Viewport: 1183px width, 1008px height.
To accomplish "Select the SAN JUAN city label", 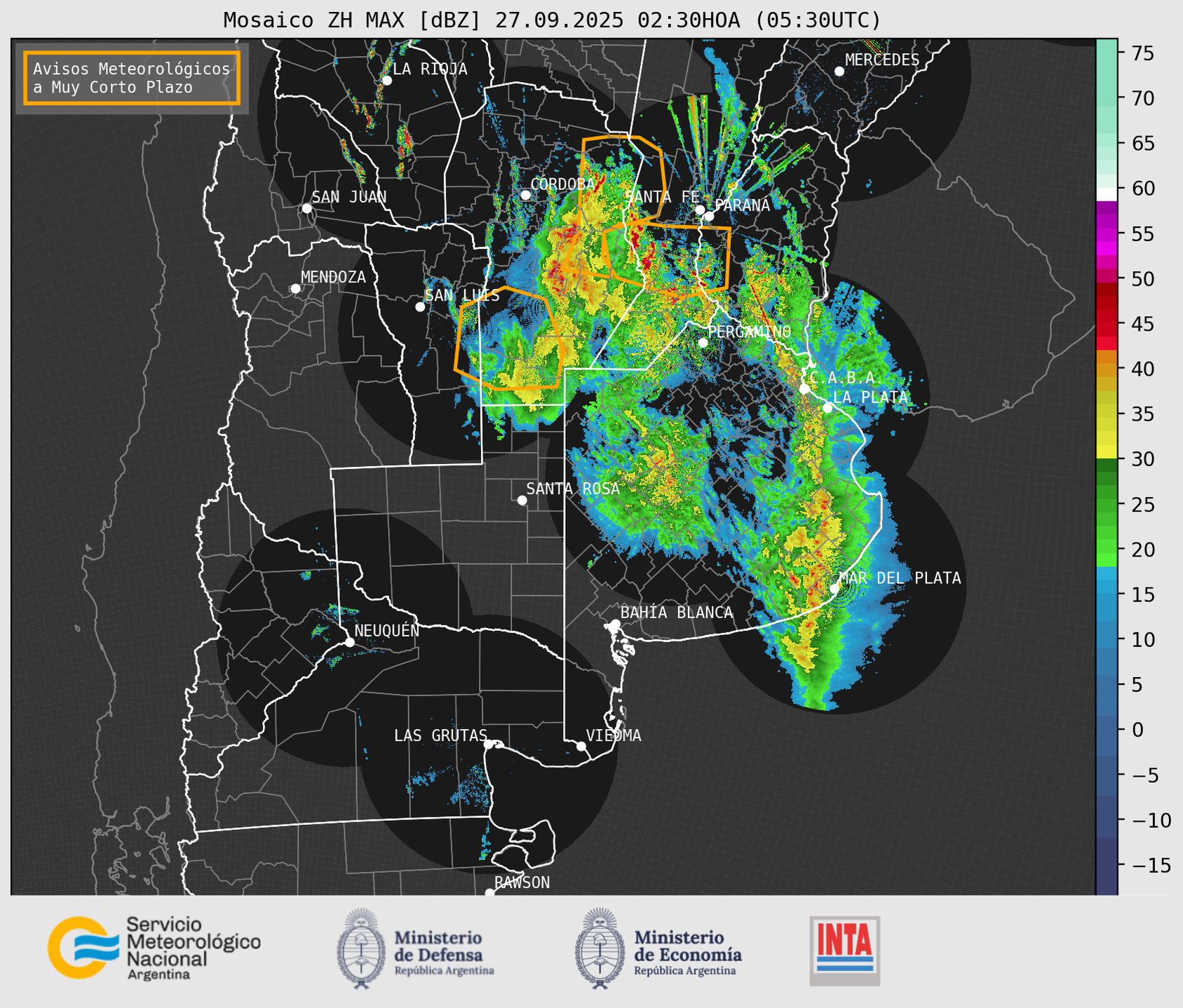I will (x=349, y=197).
